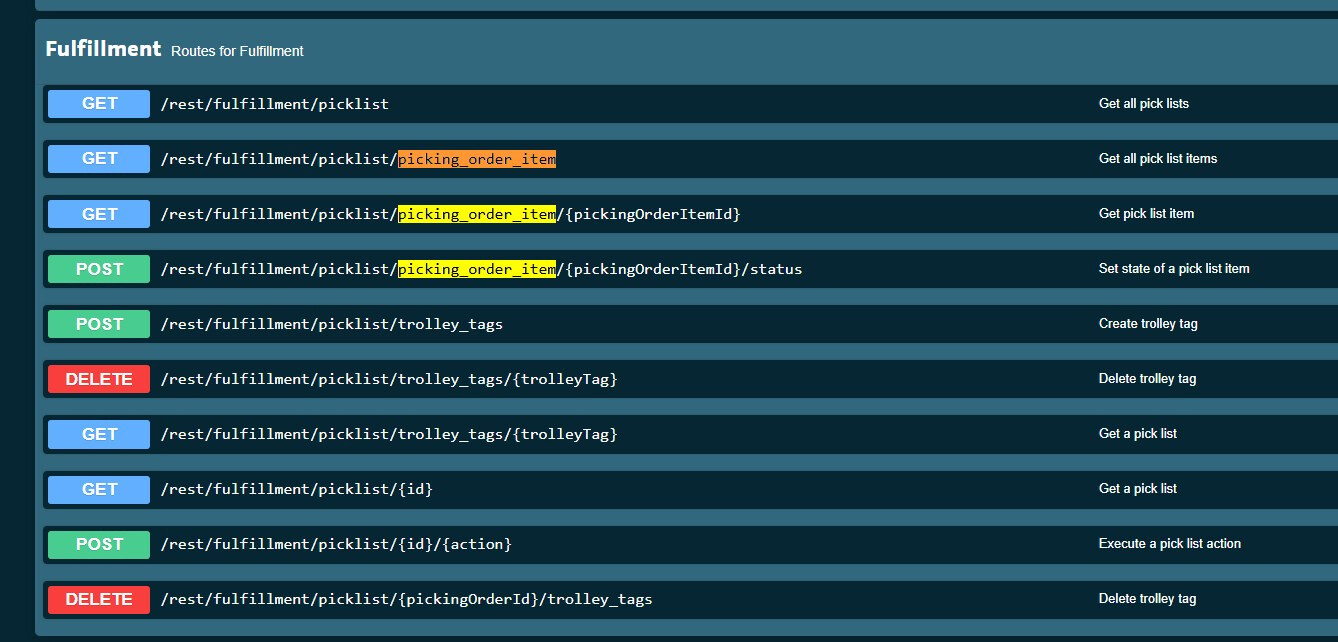Click the 'Routes for Fulfillment' subtitle
This screenshot has width=1338, height=642.
click(x=237, y=51)
